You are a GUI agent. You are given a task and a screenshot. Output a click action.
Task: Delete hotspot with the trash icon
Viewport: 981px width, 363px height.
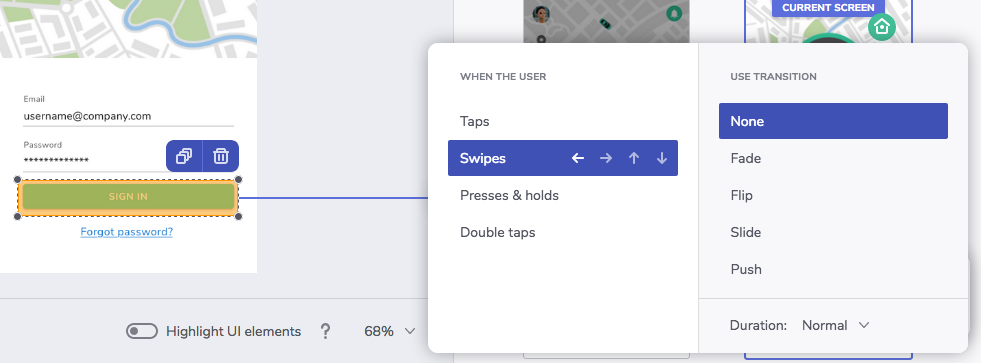(x=221, y=156)
